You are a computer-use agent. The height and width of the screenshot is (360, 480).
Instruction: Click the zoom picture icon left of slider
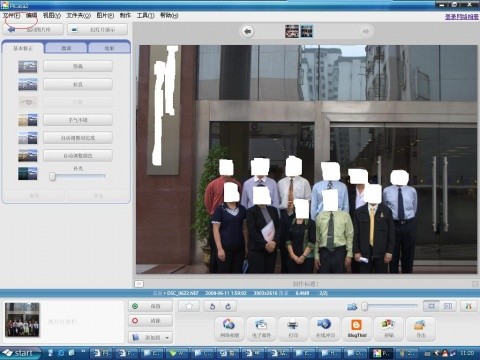352,306
